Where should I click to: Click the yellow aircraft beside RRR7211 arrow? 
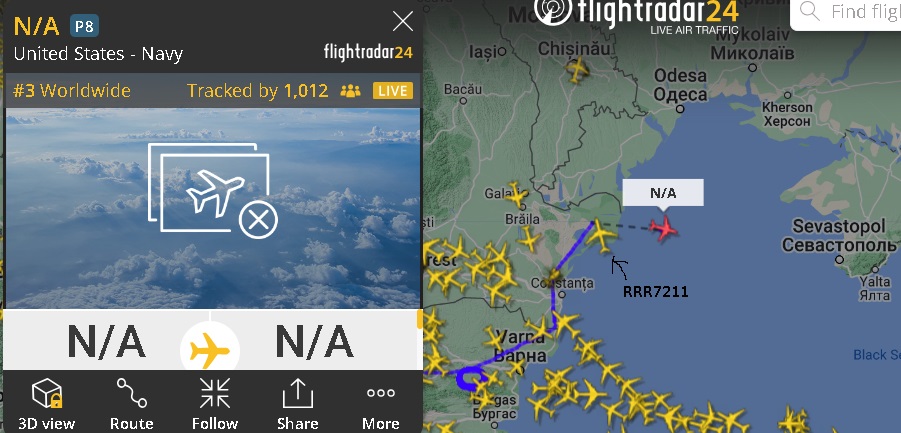[x=602, y=235]
